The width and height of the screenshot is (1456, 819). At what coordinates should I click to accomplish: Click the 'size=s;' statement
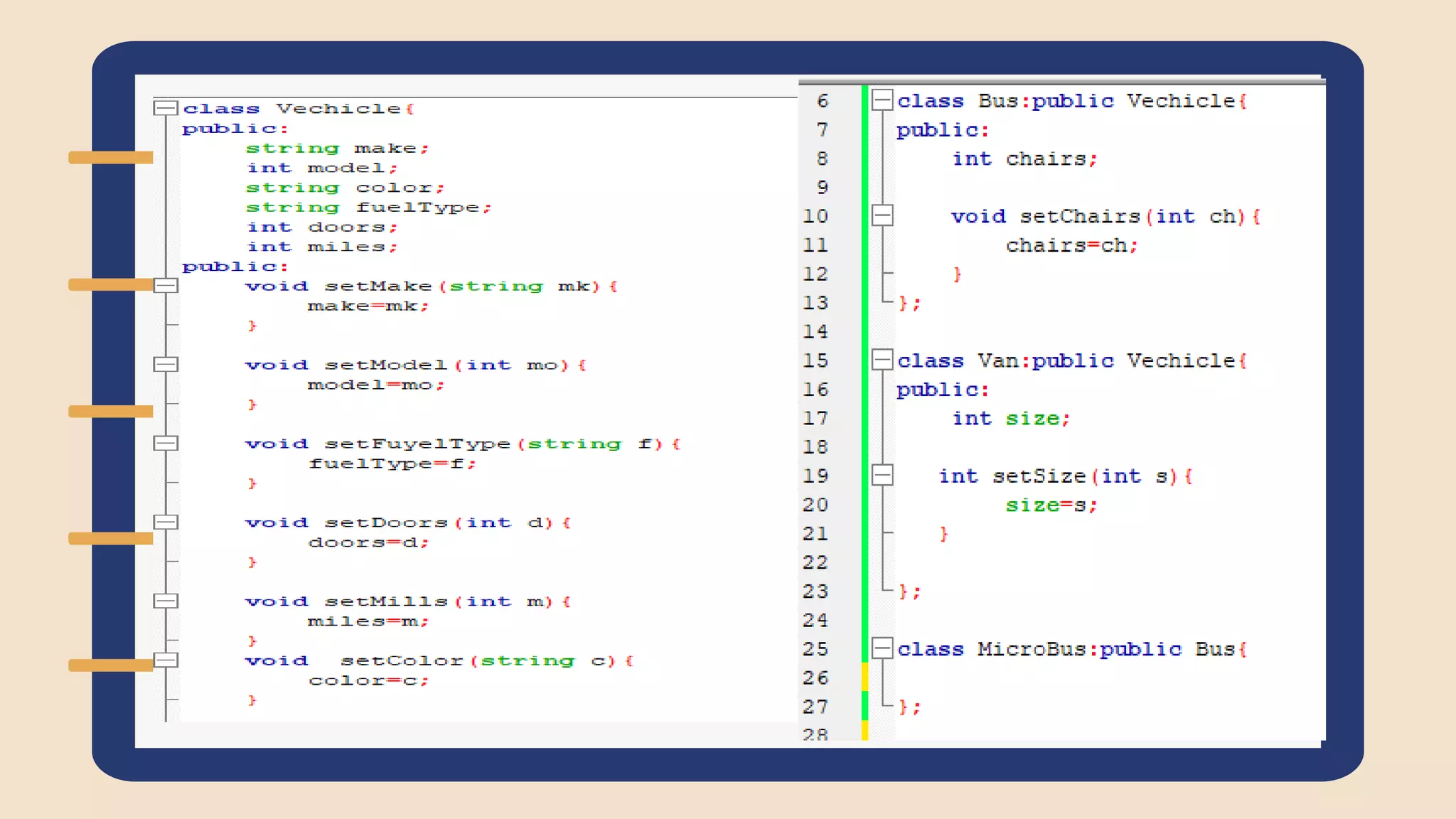tap(1051, 505)
